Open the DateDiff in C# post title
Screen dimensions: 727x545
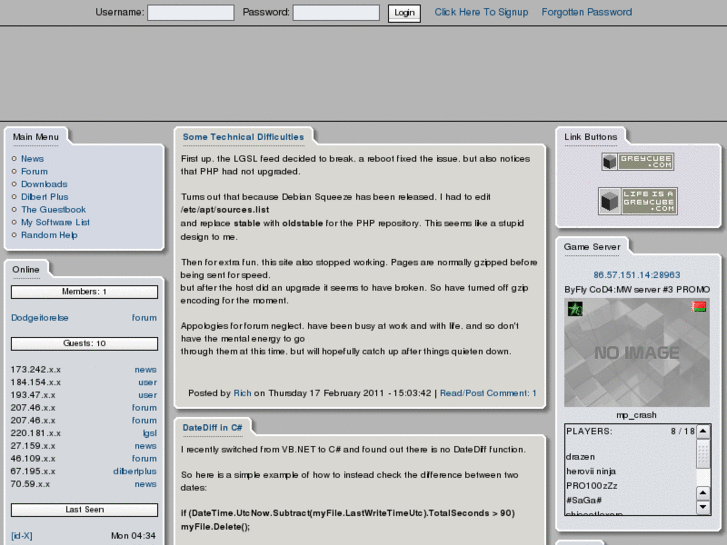(x=212, y=428)
